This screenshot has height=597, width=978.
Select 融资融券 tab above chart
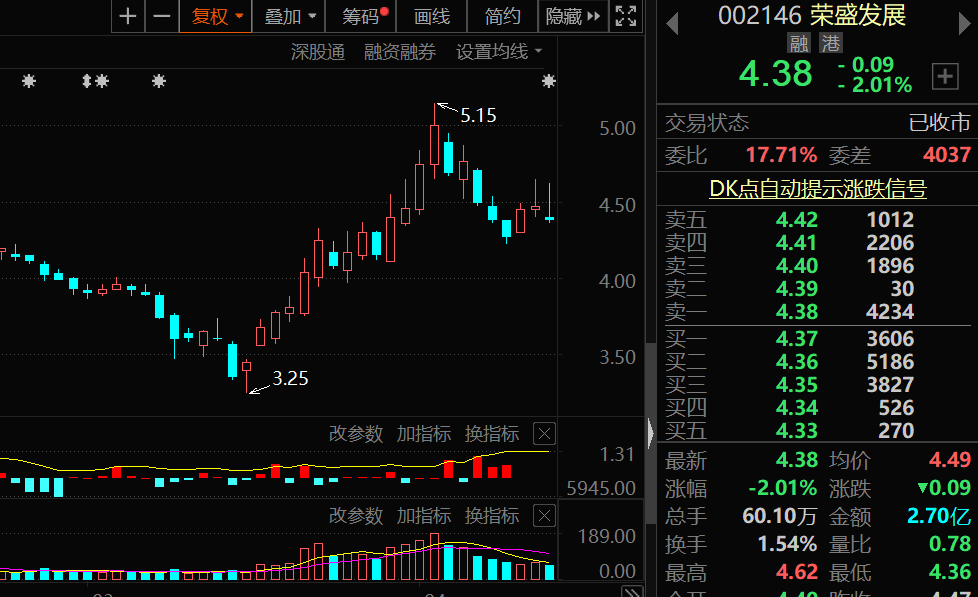point(400,52)
